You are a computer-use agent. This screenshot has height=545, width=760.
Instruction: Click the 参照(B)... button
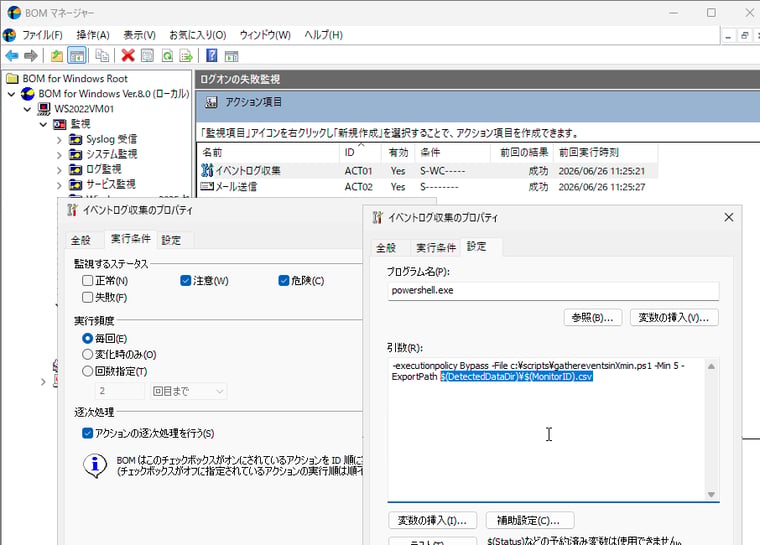pyautogui.click(x=592, y=318)
